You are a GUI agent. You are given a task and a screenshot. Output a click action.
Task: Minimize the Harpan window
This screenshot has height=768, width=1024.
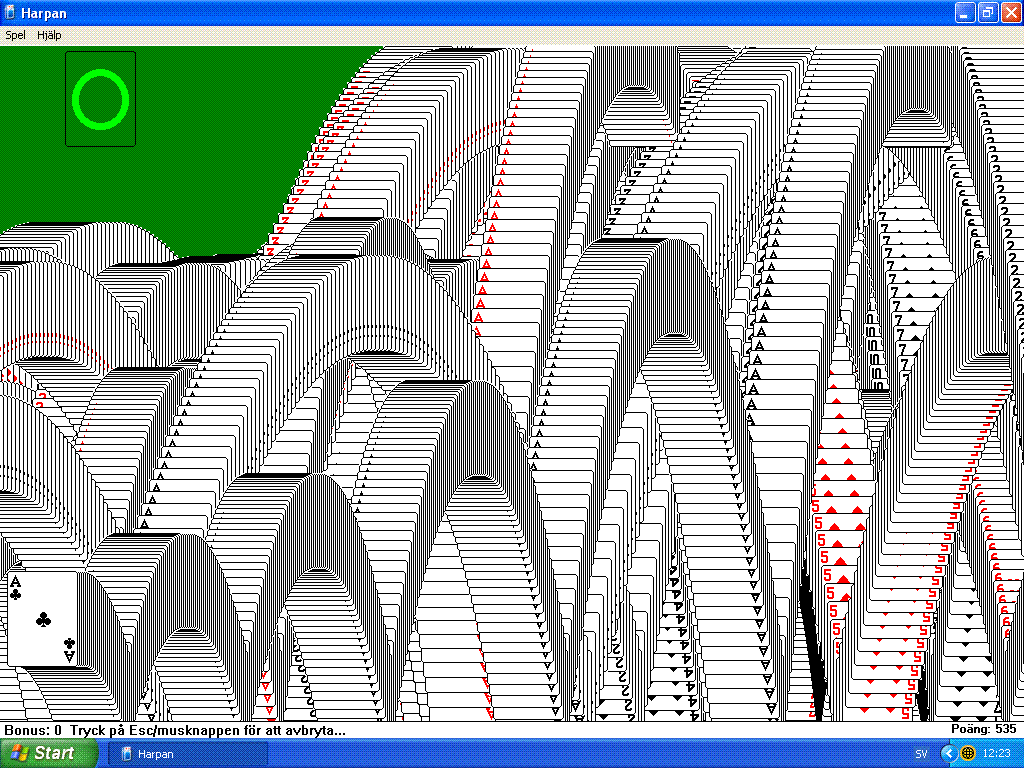[965, 13]
